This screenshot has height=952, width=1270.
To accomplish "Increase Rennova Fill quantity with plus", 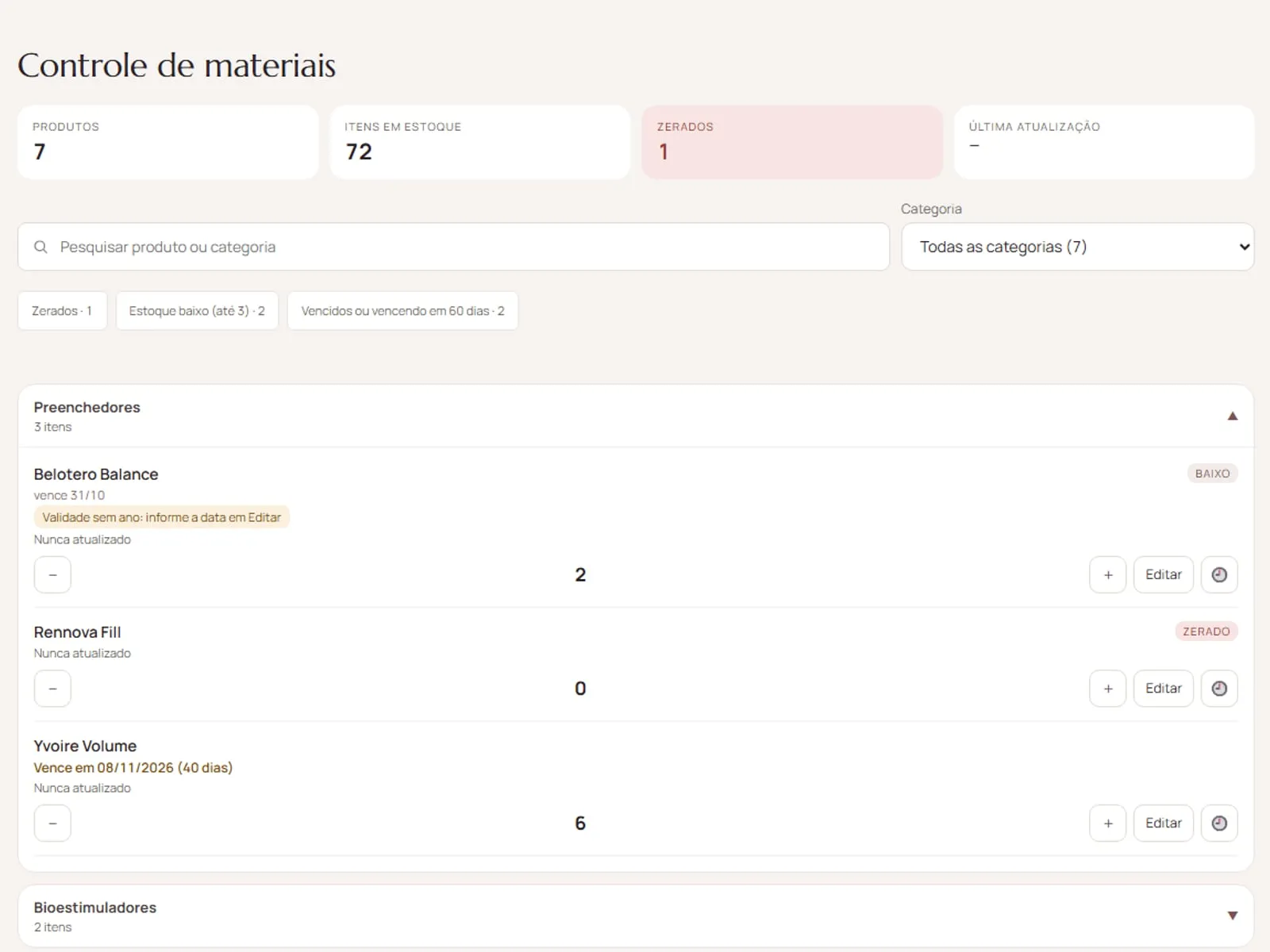I will pos(1108,689).
